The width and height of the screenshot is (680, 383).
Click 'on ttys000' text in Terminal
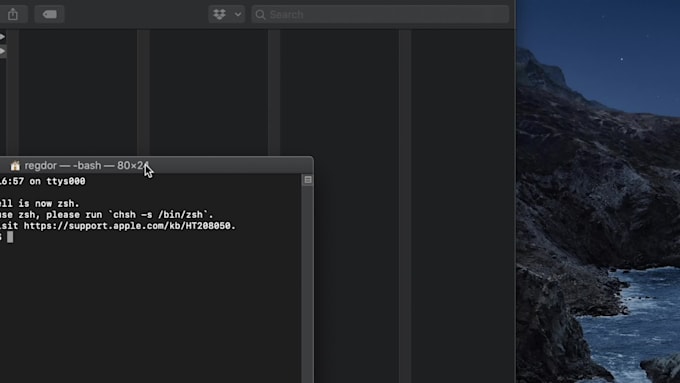[57, 181]
